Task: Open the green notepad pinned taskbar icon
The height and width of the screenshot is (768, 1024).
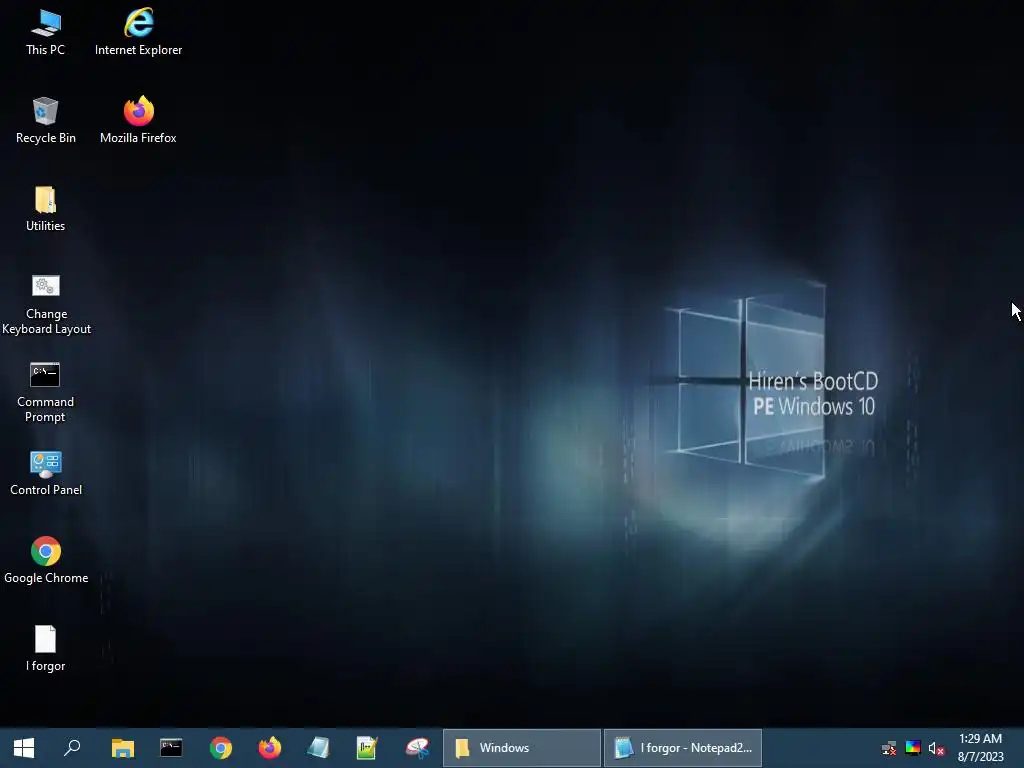Action: coord(368,748)
